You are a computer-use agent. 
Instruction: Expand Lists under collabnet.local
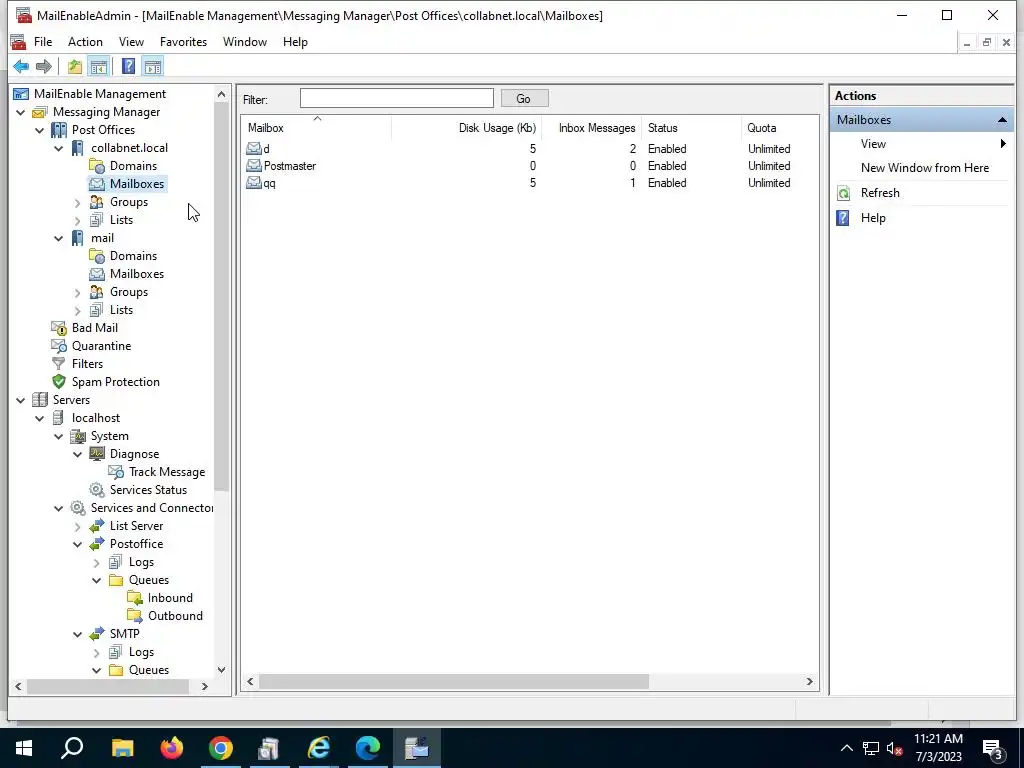tap(78, 220)
